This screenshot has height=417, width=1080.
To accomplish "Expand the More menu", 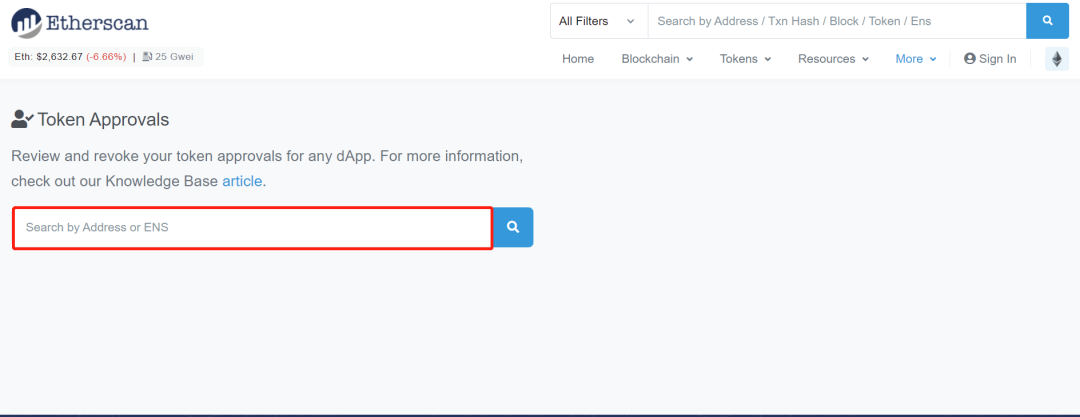I will coord(916,59).
